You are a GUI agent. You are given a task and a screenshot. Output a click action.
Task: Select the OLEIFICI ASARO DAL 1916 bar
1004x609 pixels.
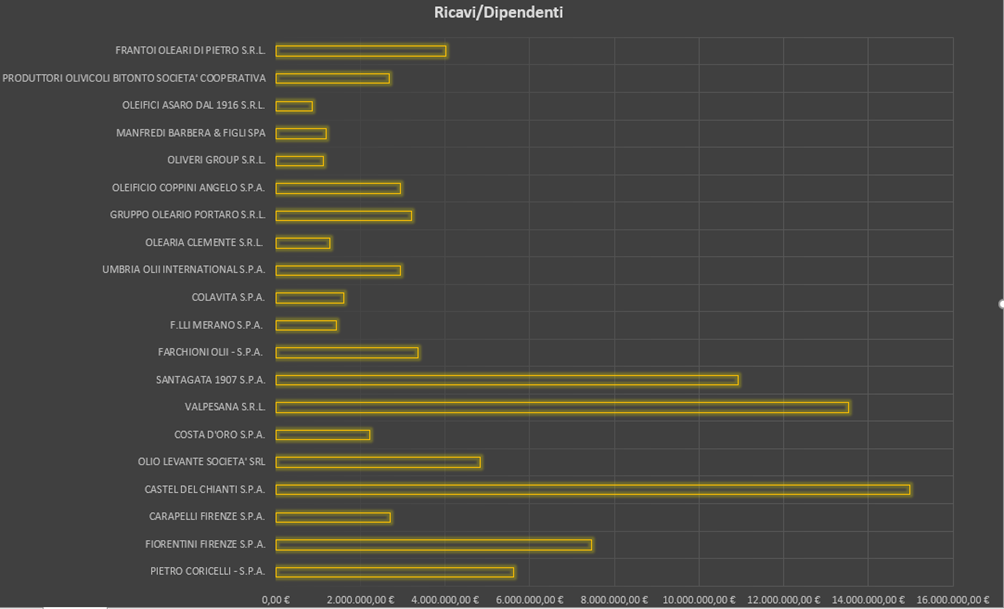[295, 106]
